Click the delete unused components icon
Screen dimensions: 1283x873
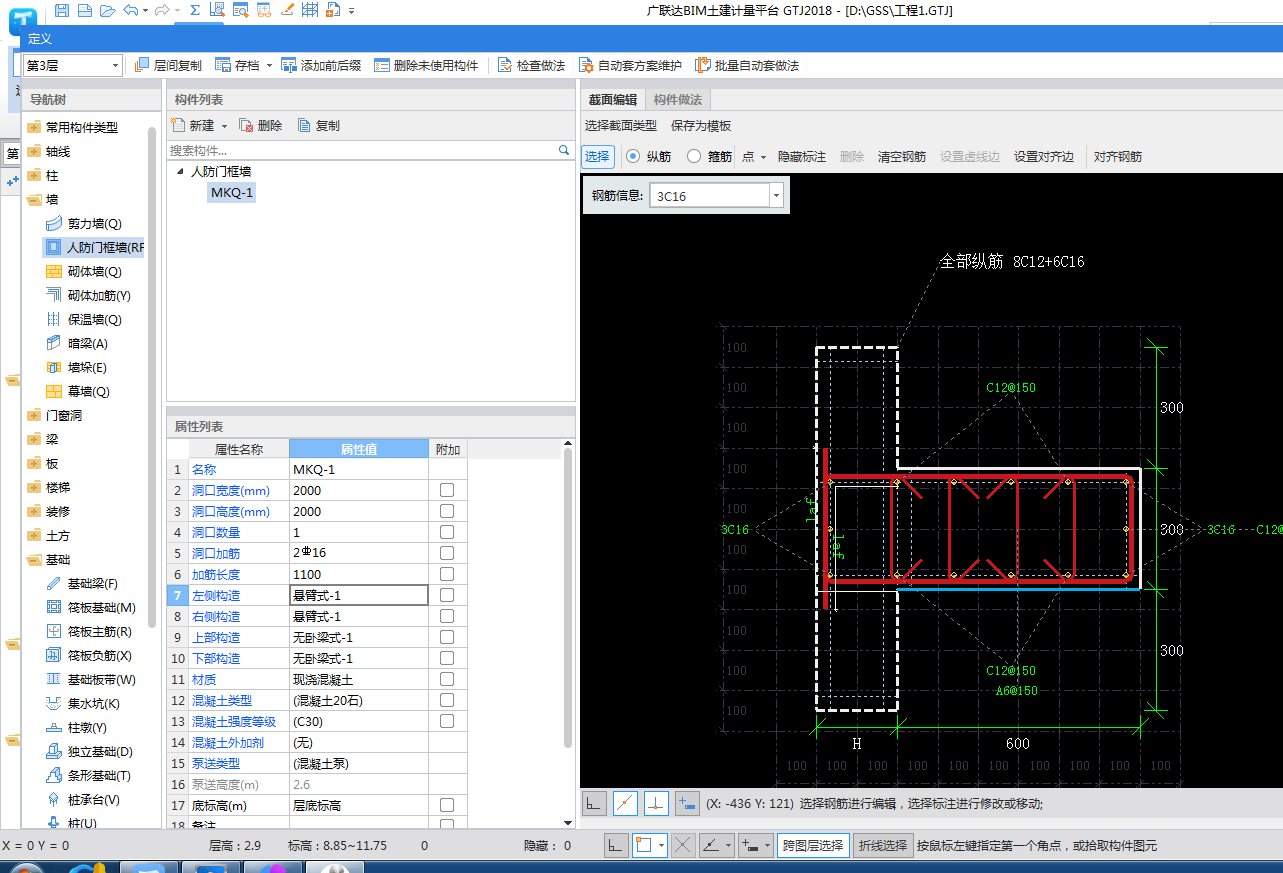382,65
